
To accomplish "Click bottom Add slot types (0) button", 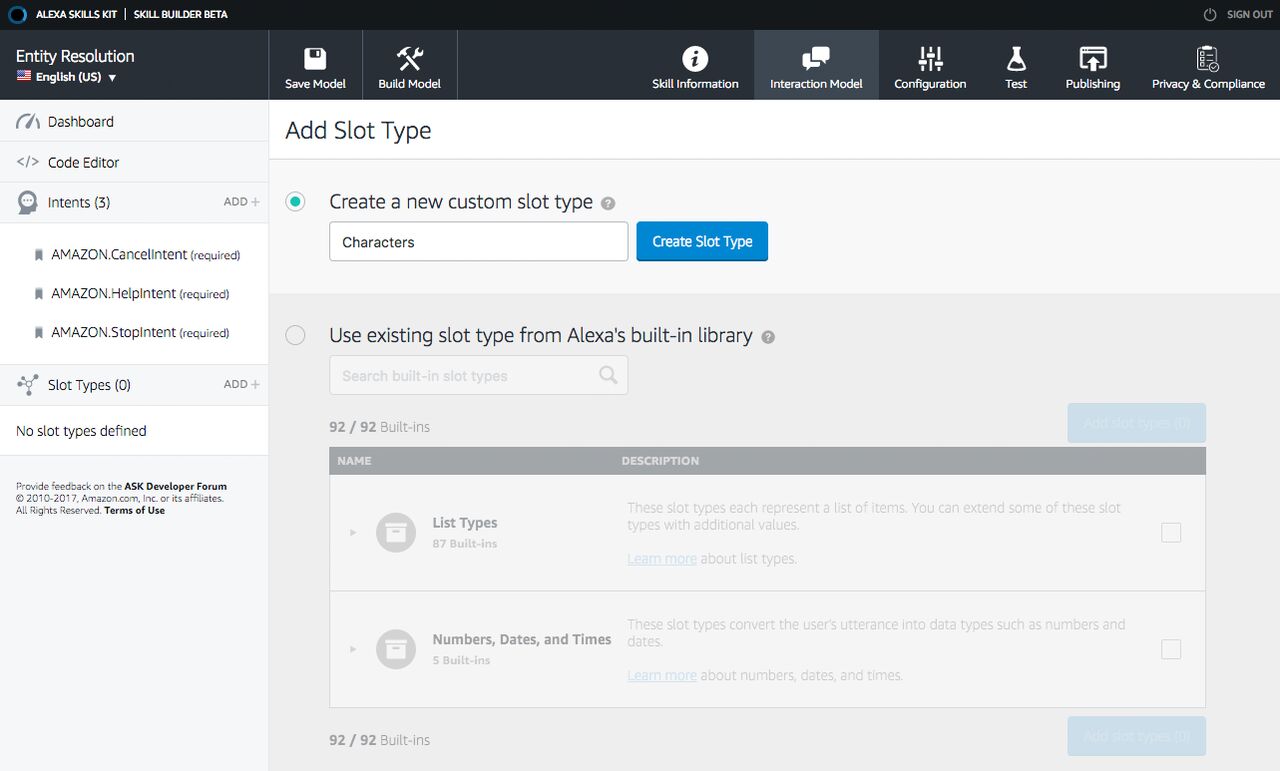I will 1137,736.
